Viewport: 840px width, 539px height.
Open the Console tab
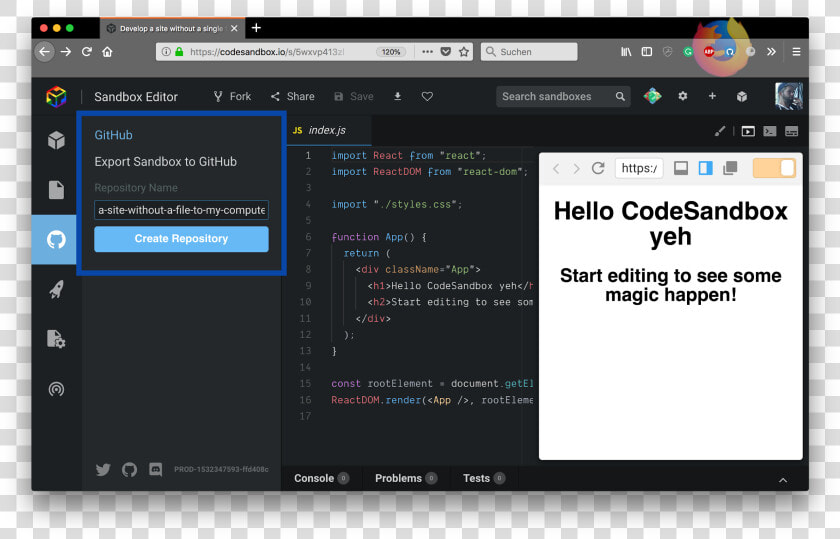coord(321,478)
